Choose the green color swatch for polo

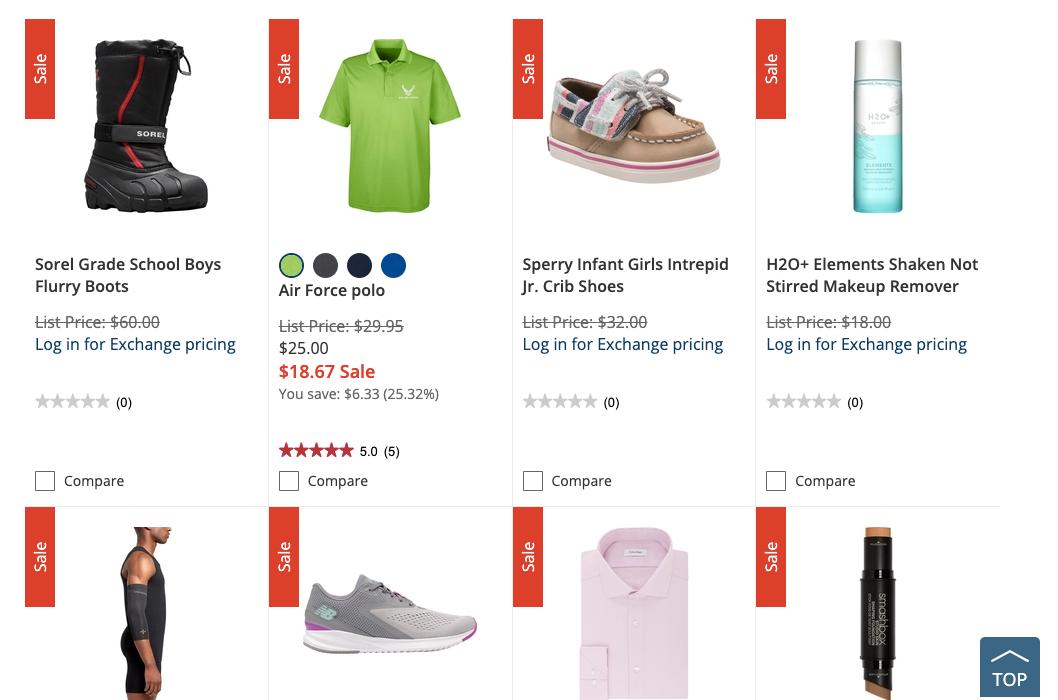[x=291, y=265]
